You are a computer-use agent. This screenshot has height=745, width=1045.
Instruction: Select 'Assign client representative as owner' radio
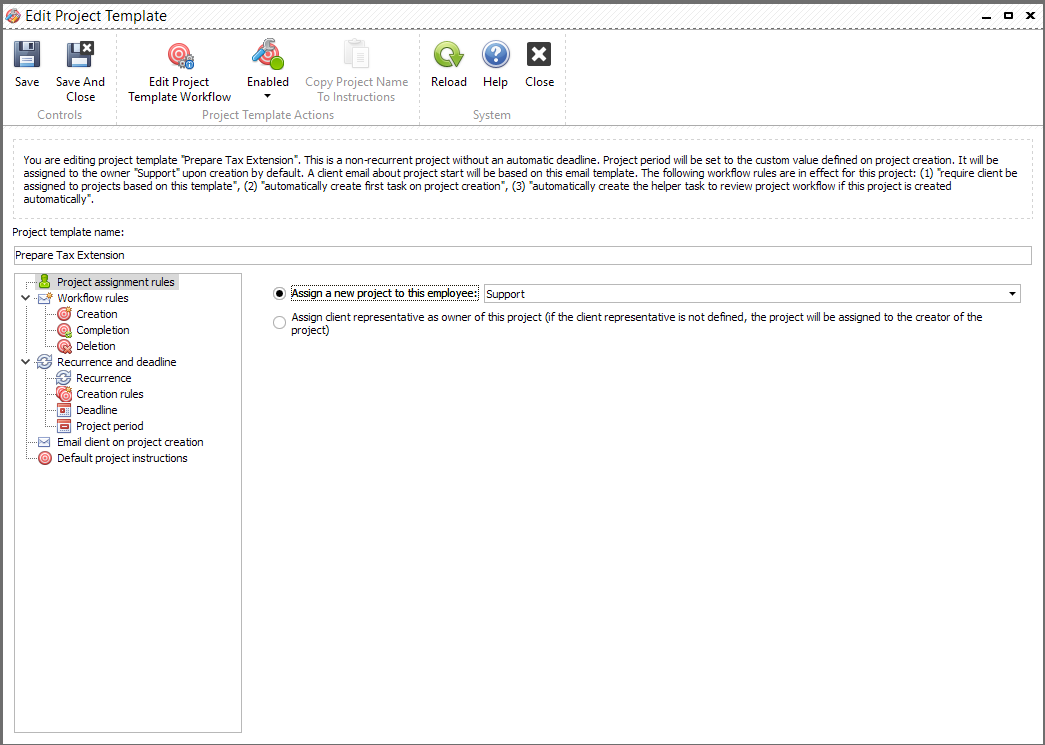tap(279, 323)
